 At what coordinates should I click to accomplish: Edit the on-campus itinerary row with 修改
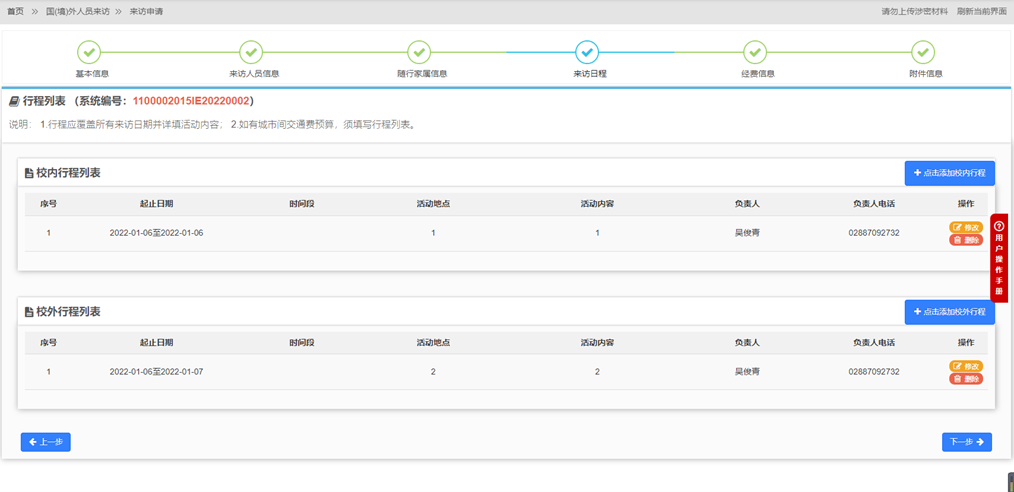[x=966, y=227]
